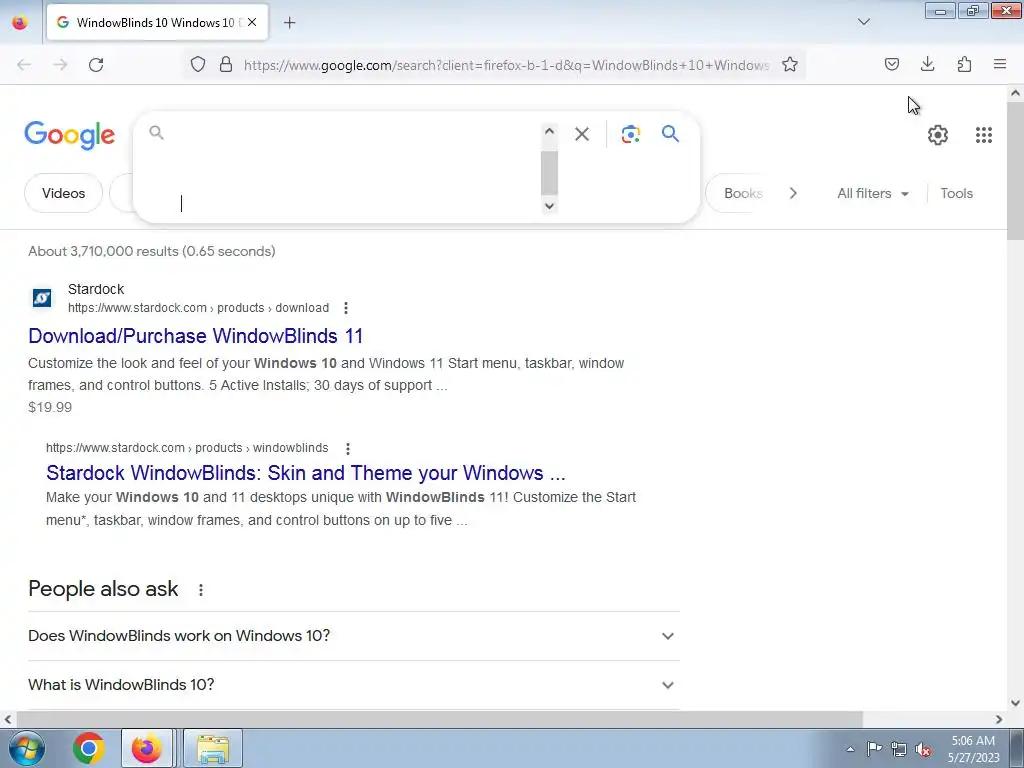Open a new browser tab
This screenshot has width=1024, height=768.
click(289, 23)
